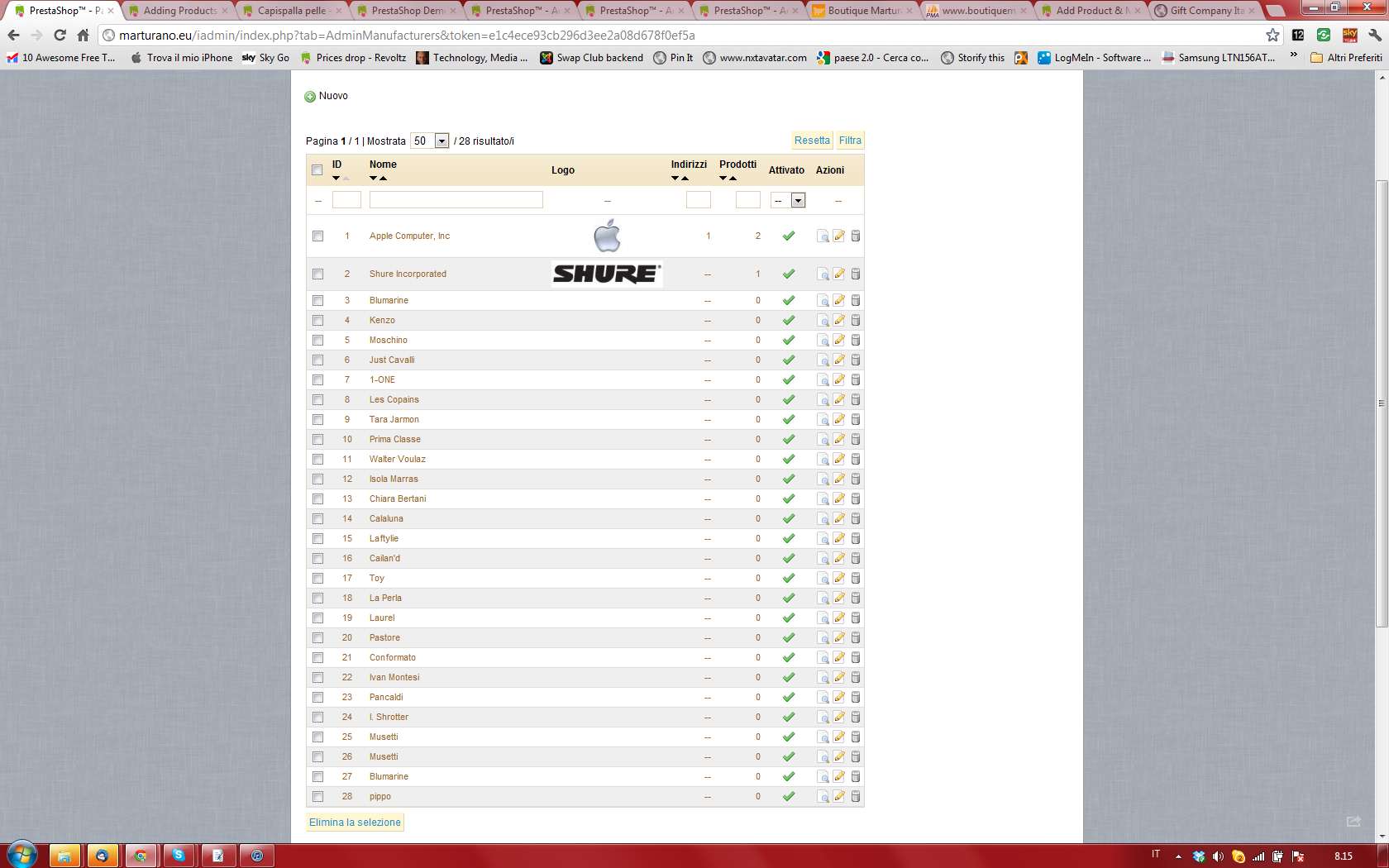The image size is (1389, 868).
Task: Edit the Les Copains manufacturer
Action: point(839,399)
